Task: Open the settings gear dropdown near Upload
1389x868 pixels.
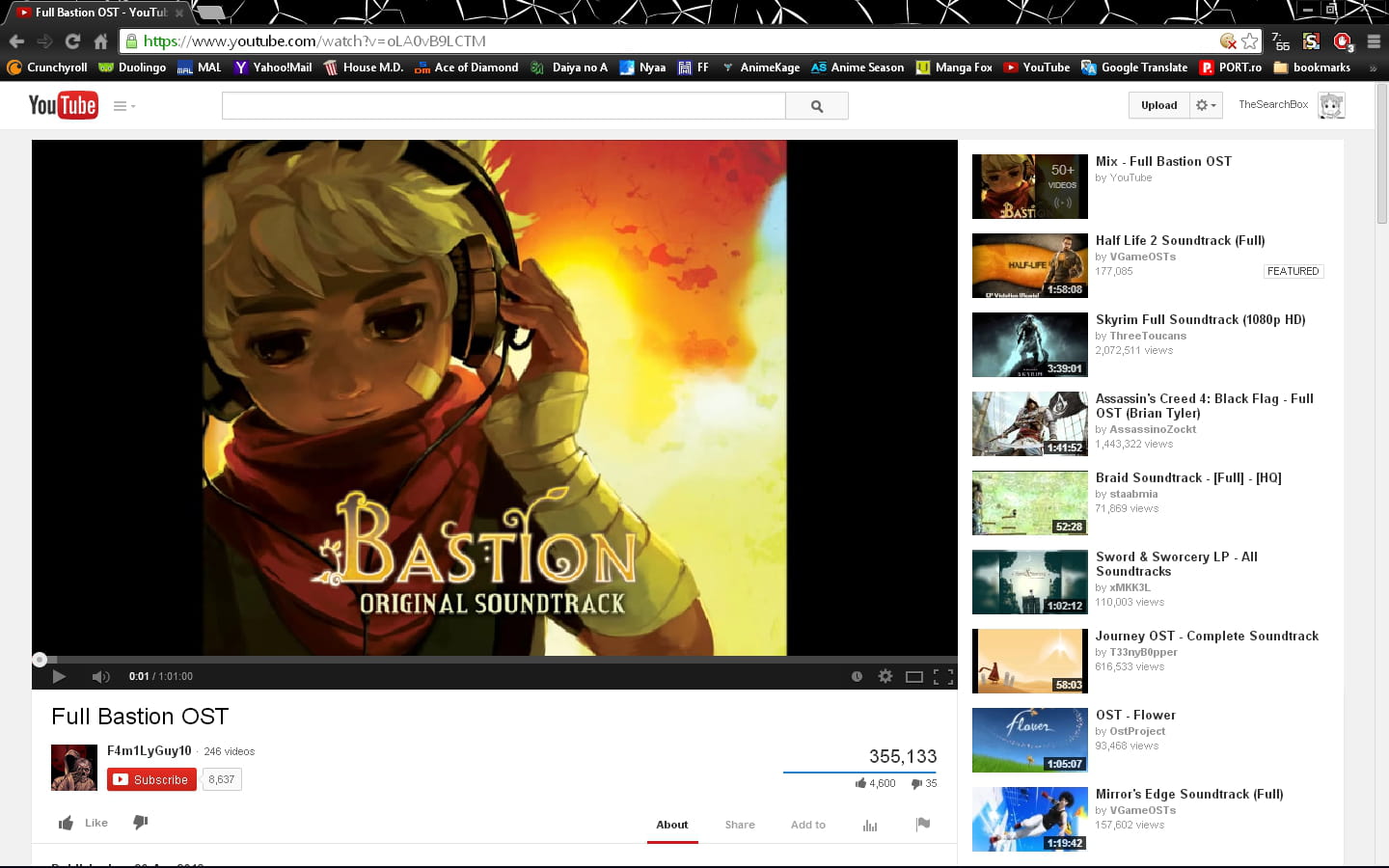Action: (1207, 105)
